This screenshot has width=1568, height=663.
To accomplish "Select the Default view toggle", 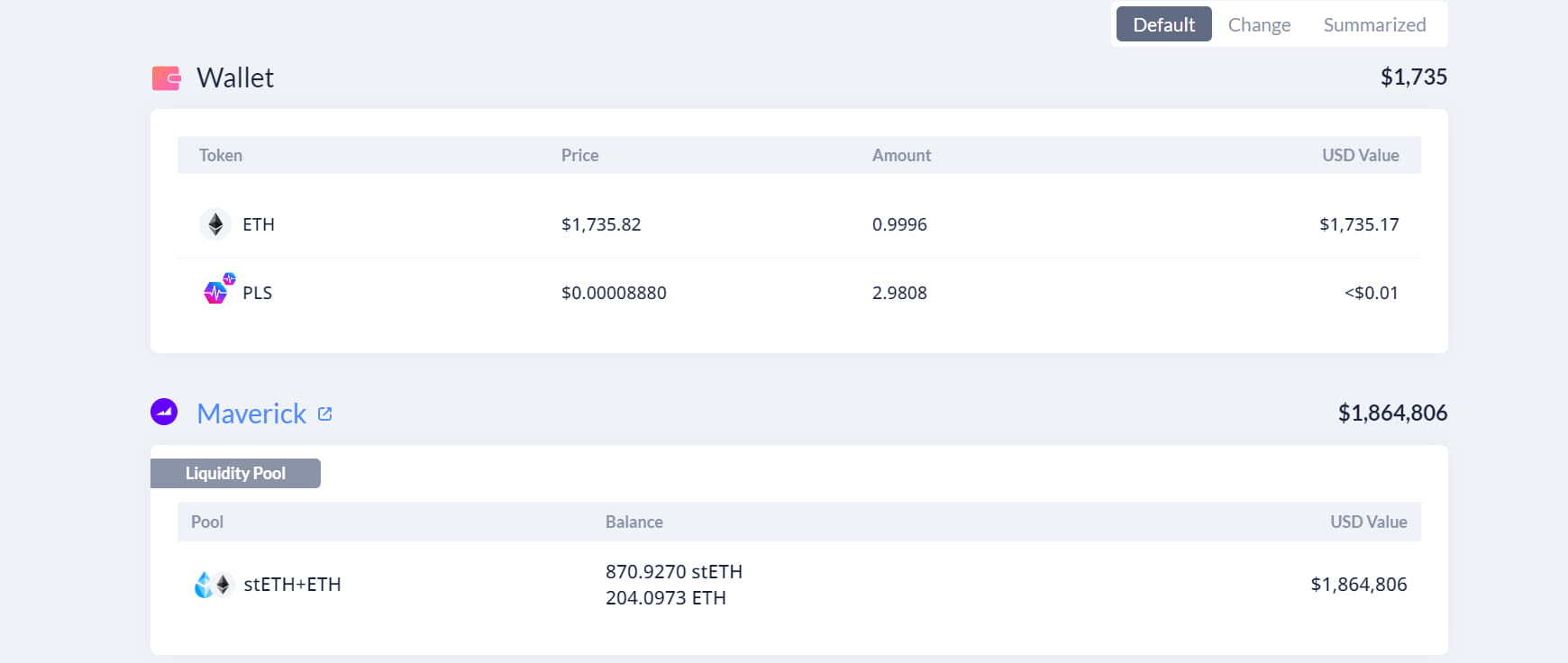I will click(x=1163, y=24).
